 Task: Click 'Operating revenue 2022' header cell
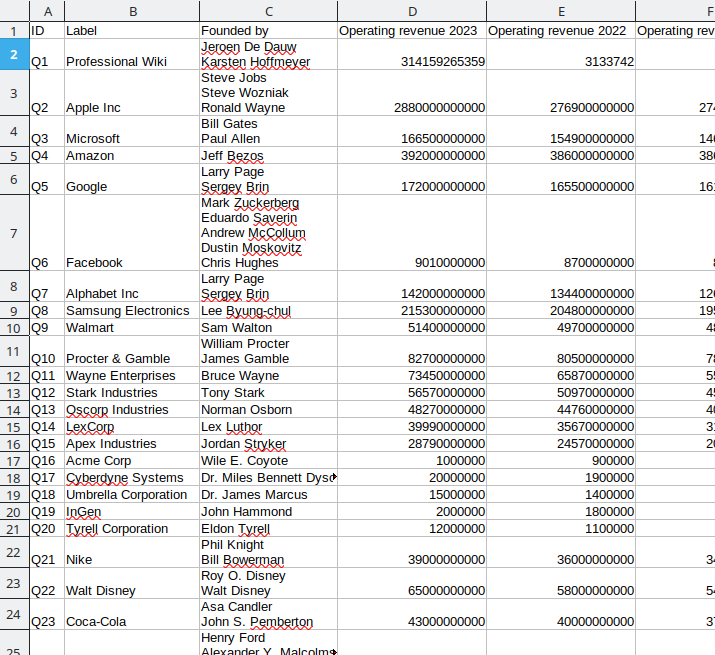coord(561,31)
